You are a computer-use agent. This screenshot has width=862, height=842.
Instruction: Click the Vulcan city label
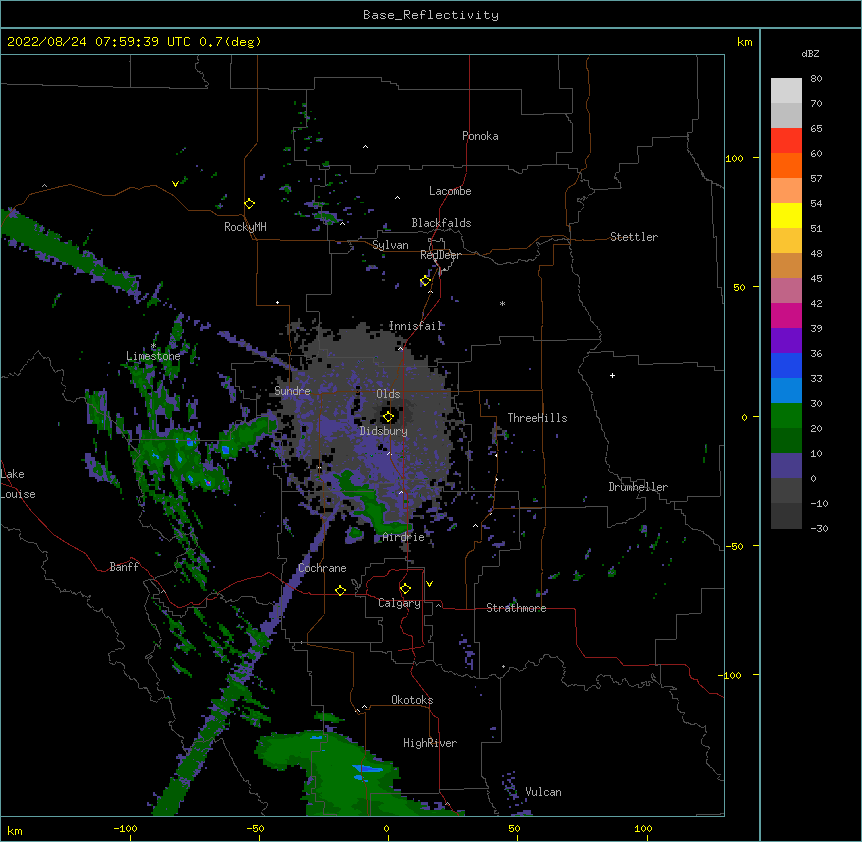543,792
